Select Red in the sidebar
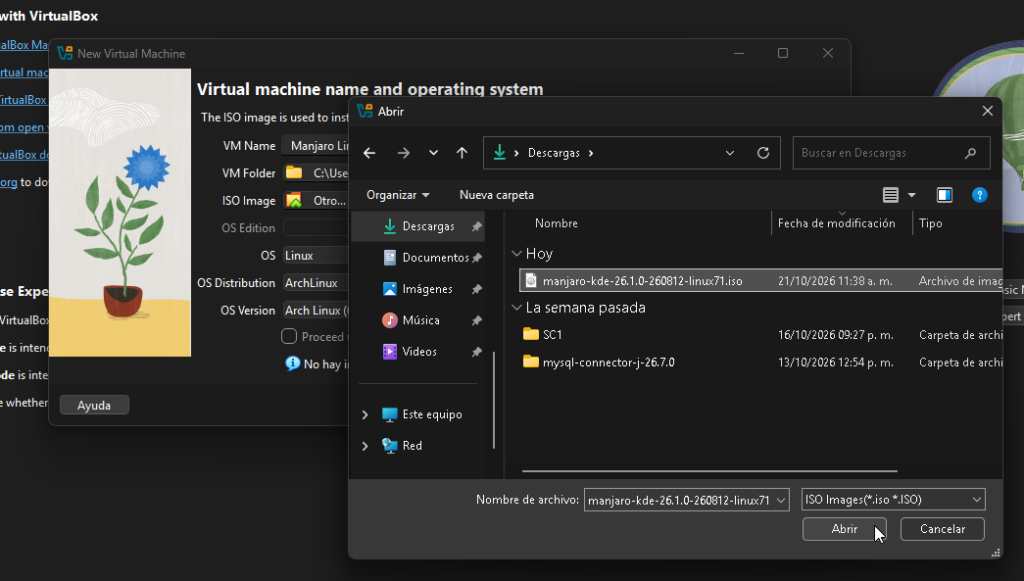1024x581 pixels. pos(402,446)
